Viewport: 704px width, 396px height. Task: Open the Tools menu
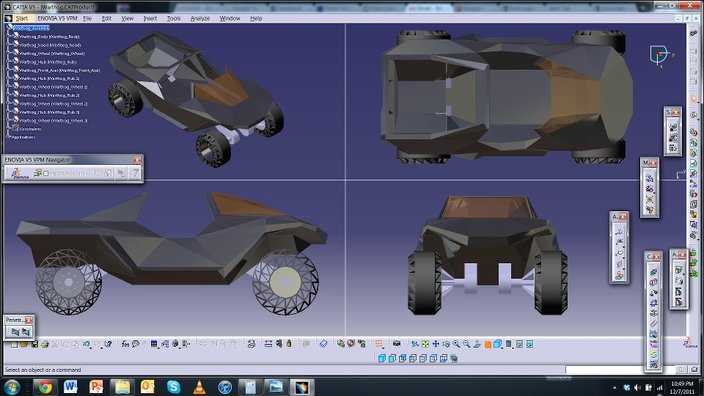pos(174,18)
